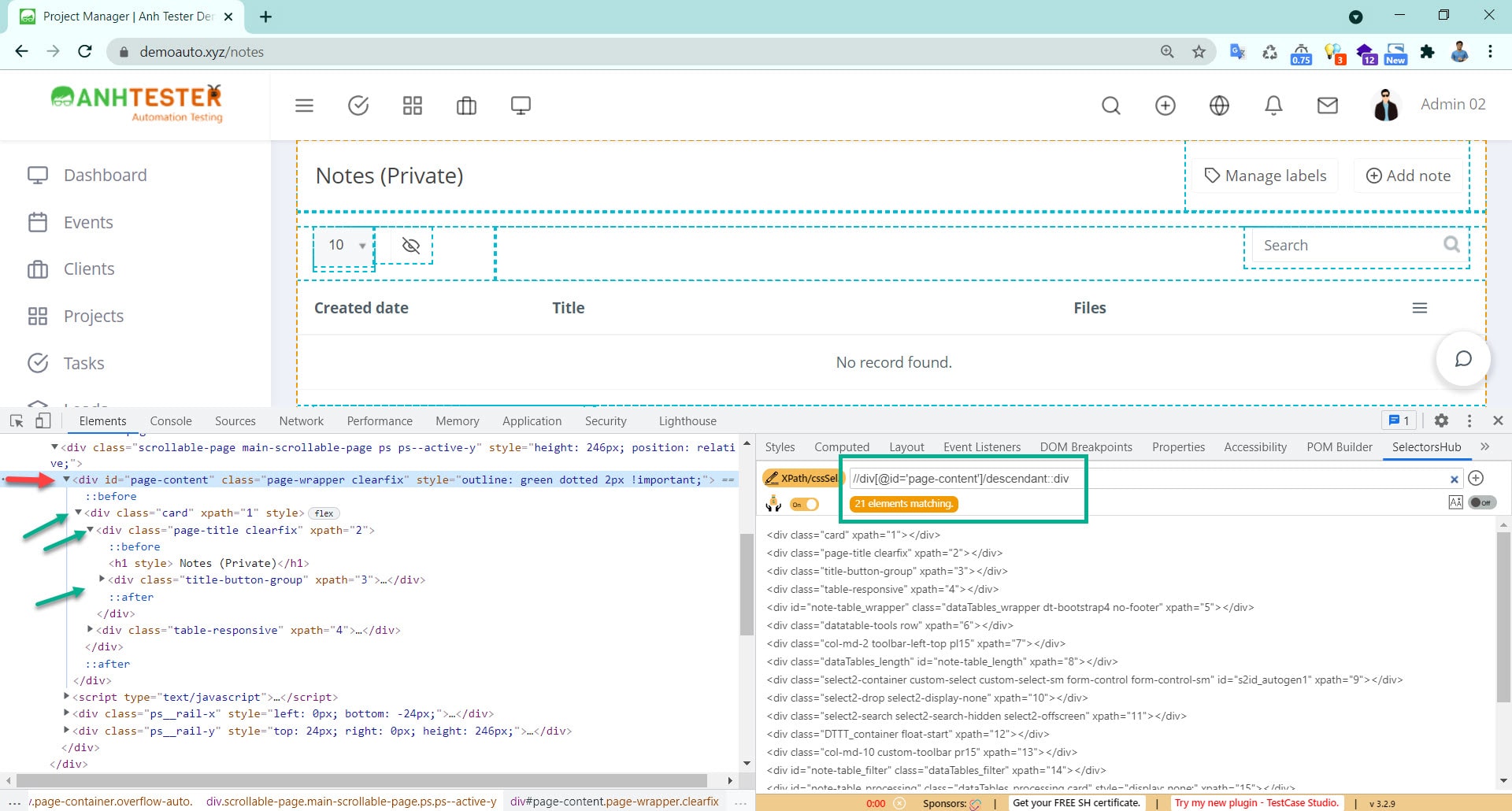
Task: Click the search magnifier icon in header
Action: [x=1111, y=106]
